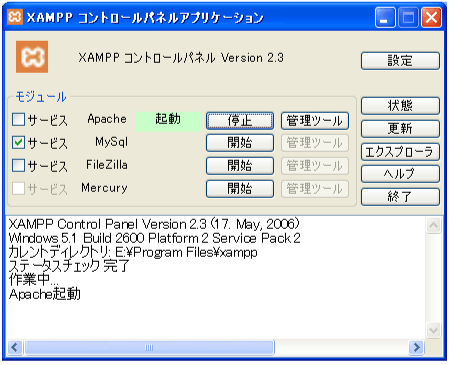Click the Apache 起動 status indicator
The image size is (450, 365).
168,121
